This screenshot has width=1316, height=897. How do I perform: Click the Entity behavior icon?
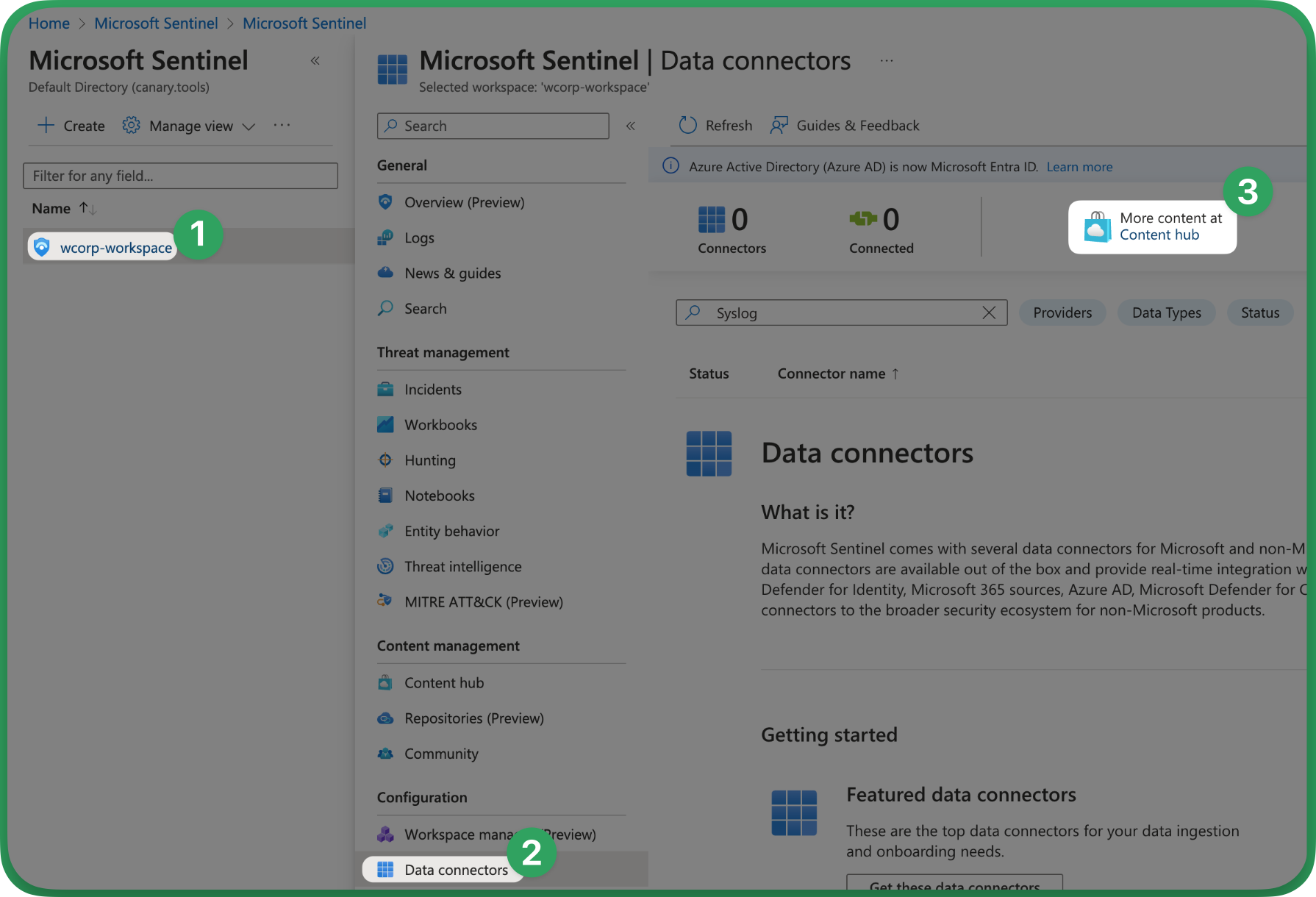(385, 531)
